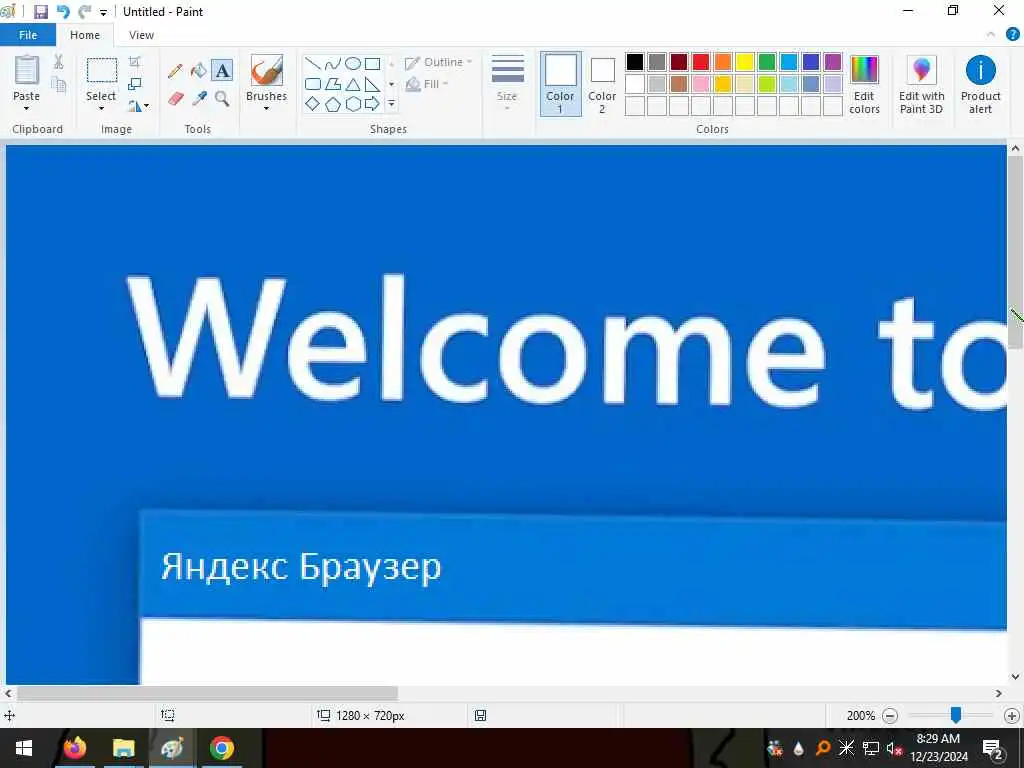Choose the Curve shape
1024x768 pixels.
point(333,63)
